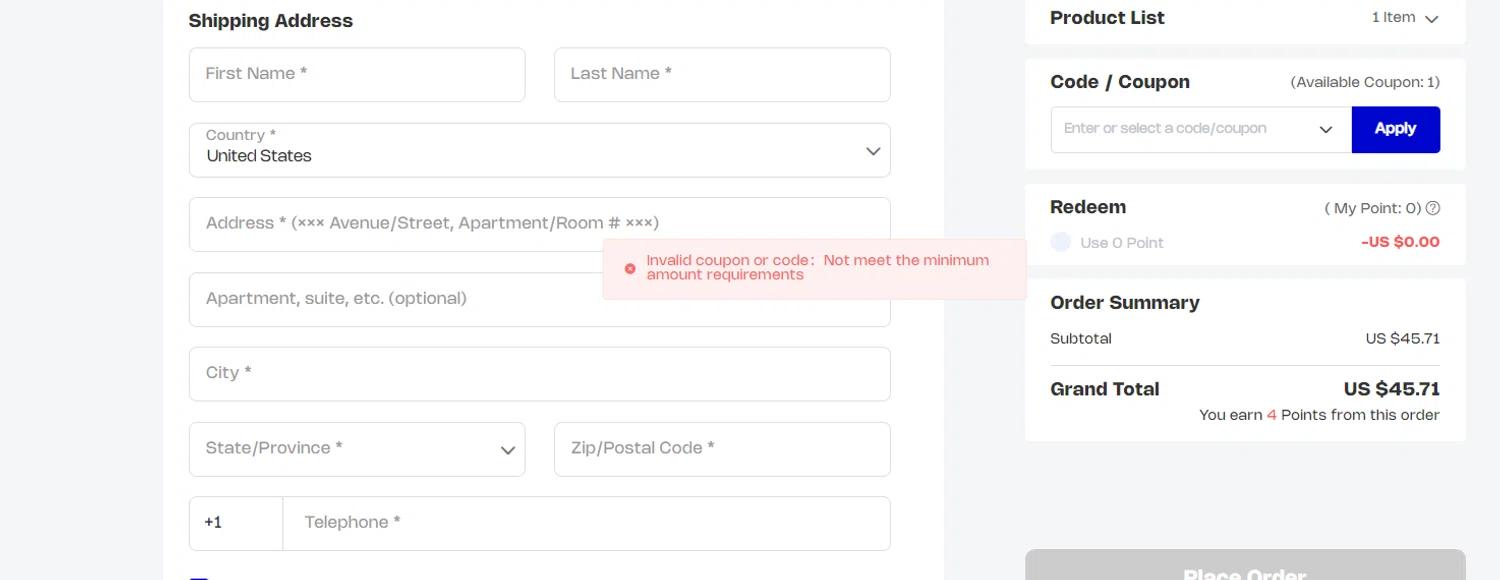This screenshot has width=1500, height=580.
Task: Click the invalid coupon error message text
Action: pos(817,268)
